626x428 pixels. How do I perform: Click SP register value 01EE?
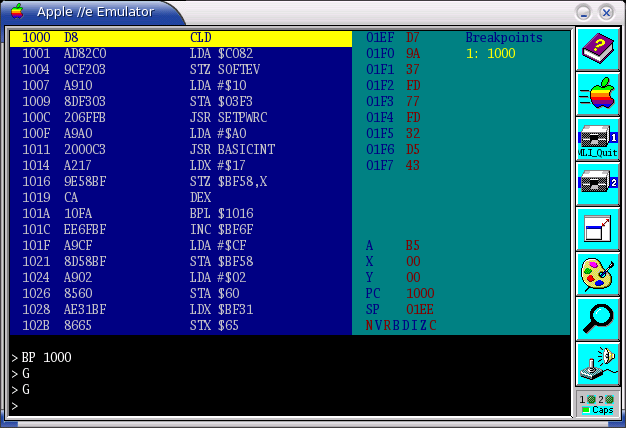(x=420, y=309)
